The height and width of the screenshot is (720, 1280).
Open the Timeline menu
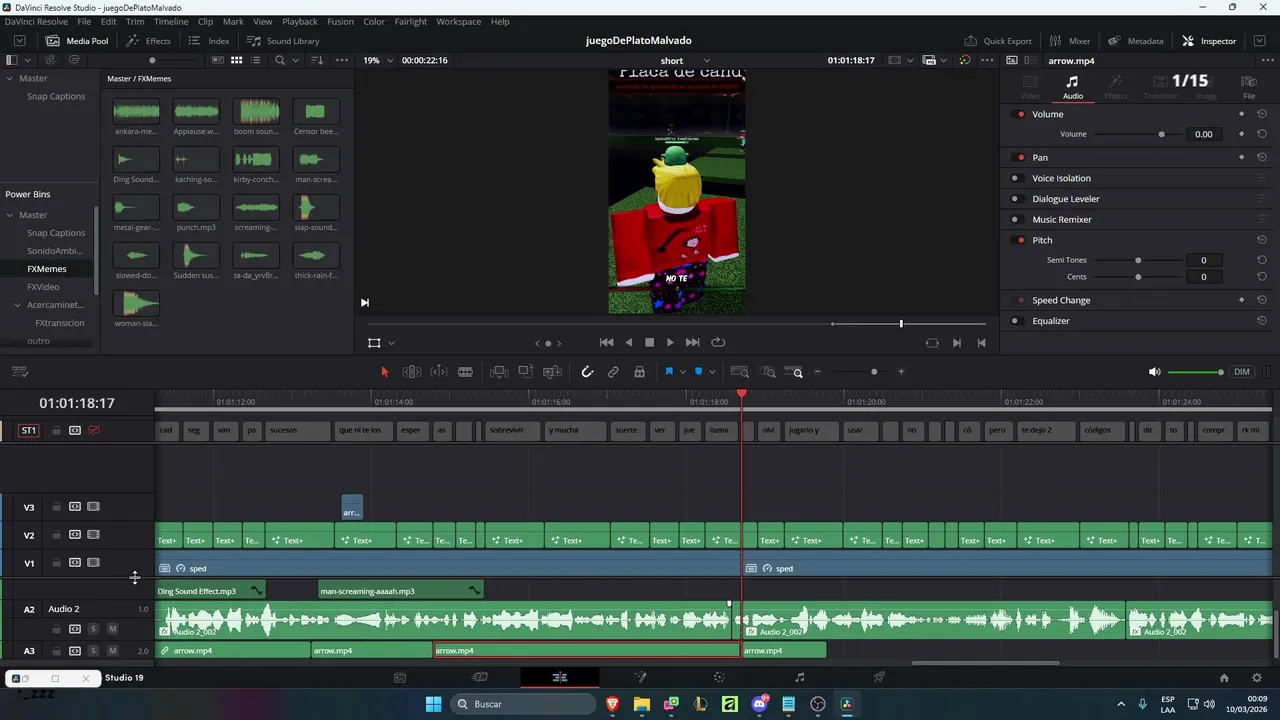[x=171, y=21]
